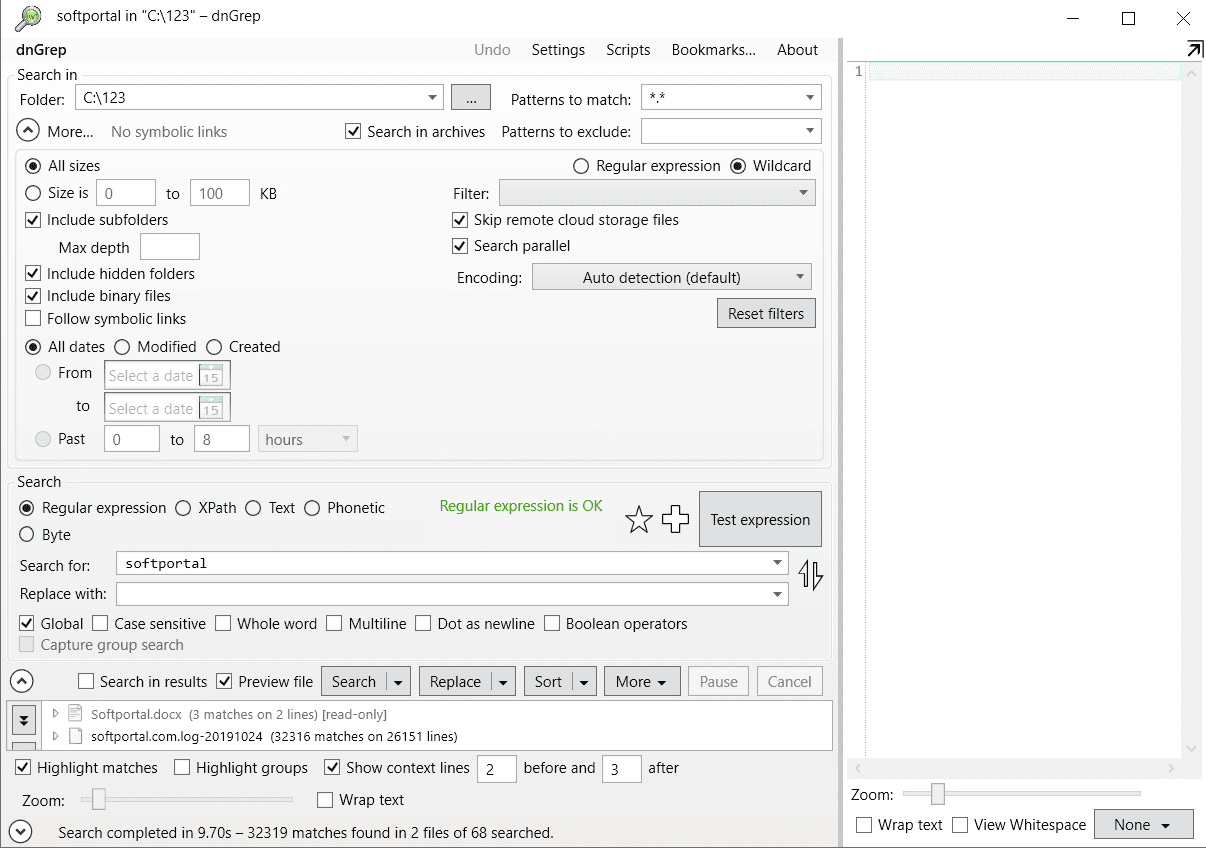The height and width of the screenshot is (848, 1206).
Task: Select Phonetic search type
Action: tap(312, 508)
